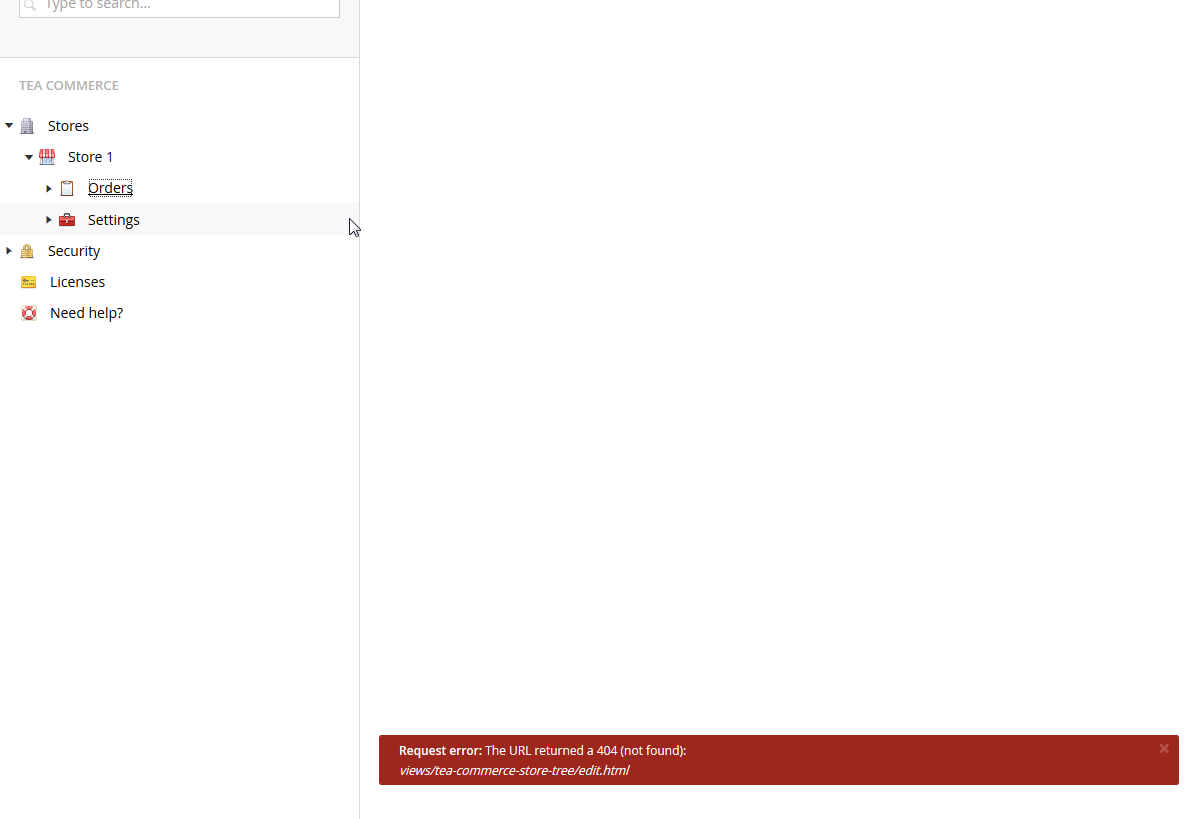The image size is (1186, 819).
Task: Click the Need help lifebuoy icon
Action: click(x=29, y=313)
